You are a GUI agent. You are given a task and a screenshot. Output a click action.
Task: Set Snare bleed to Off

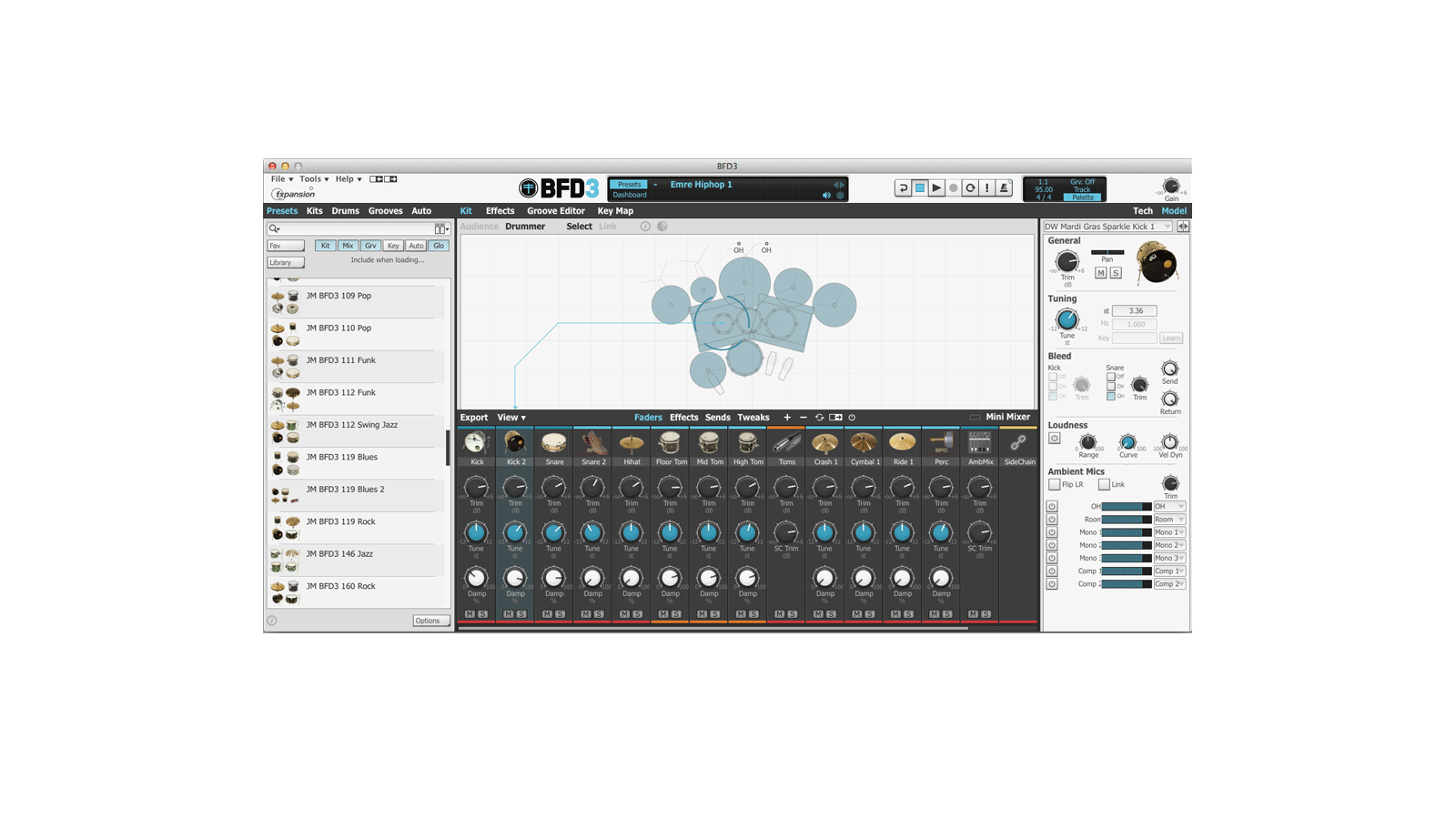[1110, 377]
